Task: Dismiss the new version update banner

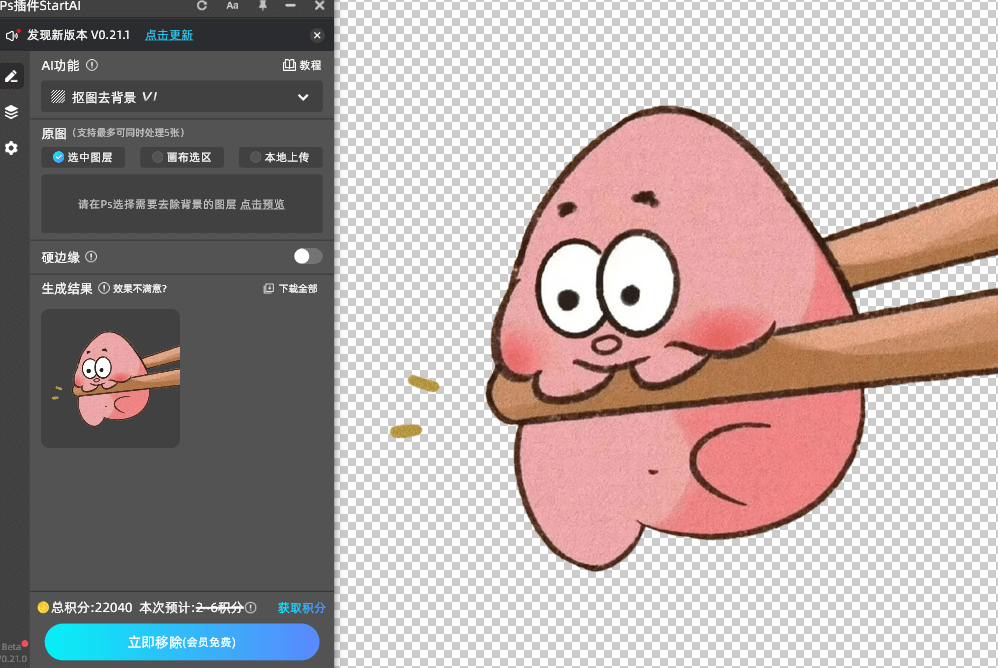Action: tap(317, 35)
